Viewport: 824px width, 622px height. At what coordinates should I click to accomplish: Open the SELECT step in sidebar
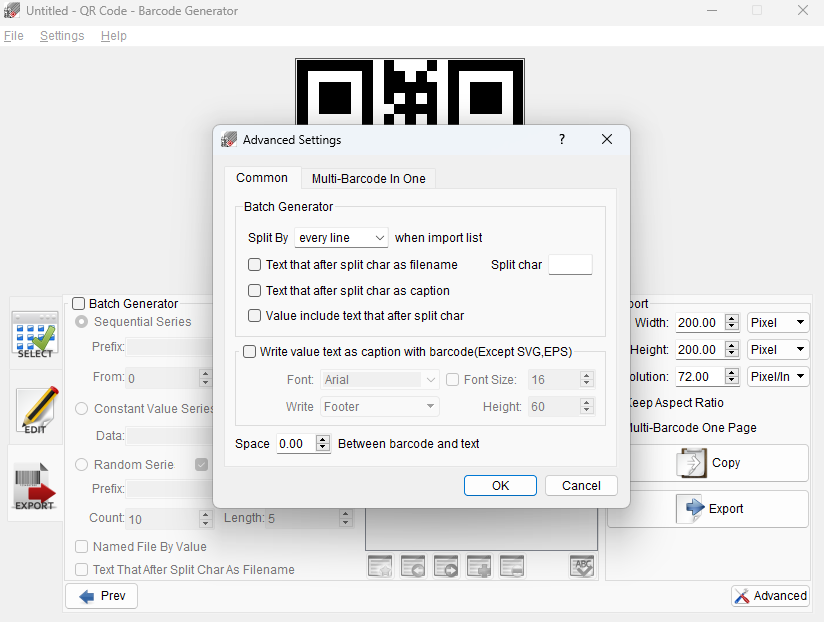click(35, 334)
